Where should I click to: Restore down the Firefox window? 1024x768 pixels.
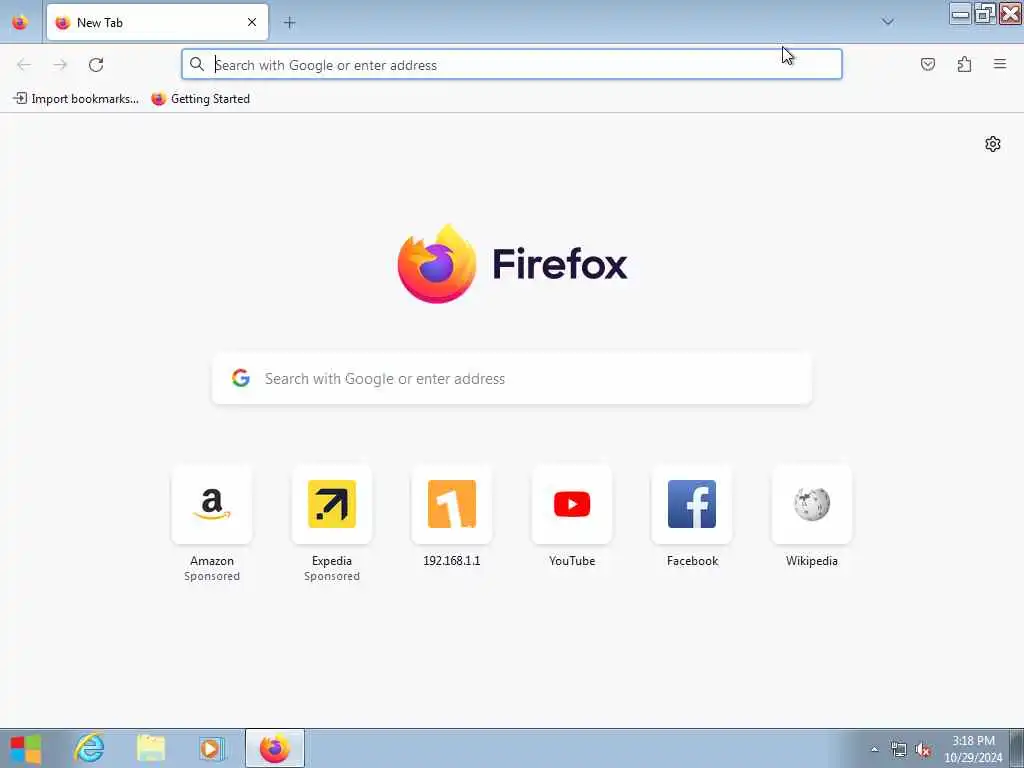pos(985,14)
